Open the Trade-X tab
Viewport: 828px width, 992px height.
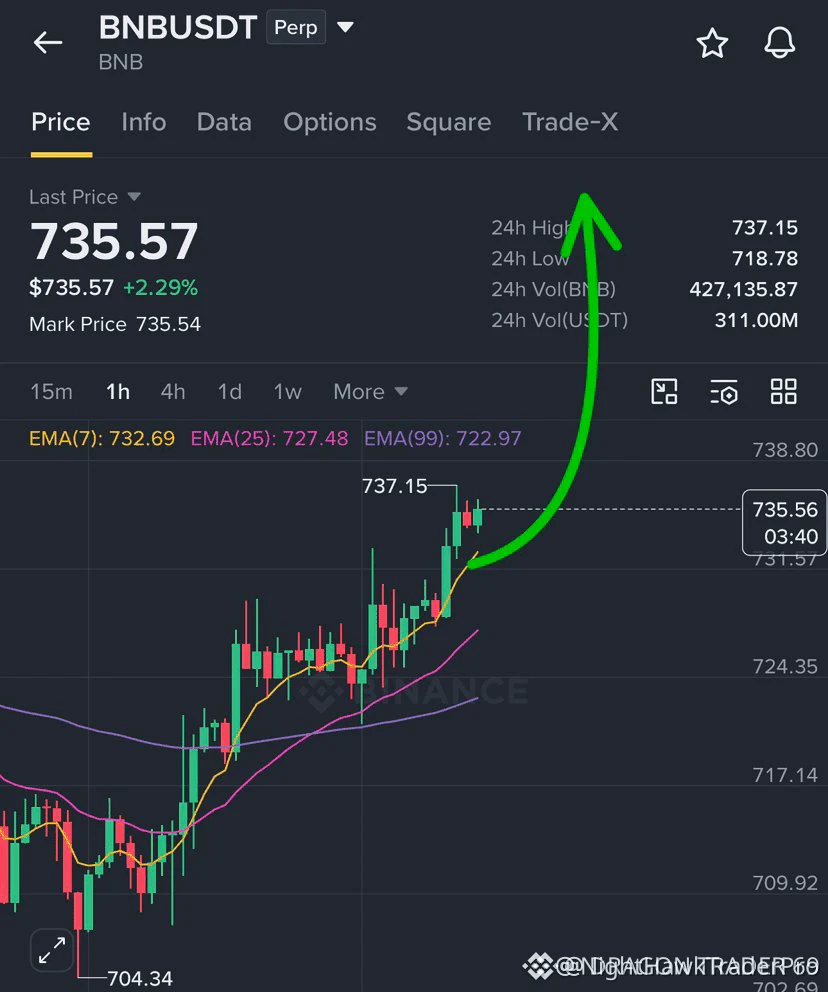(x=570, y=122)
